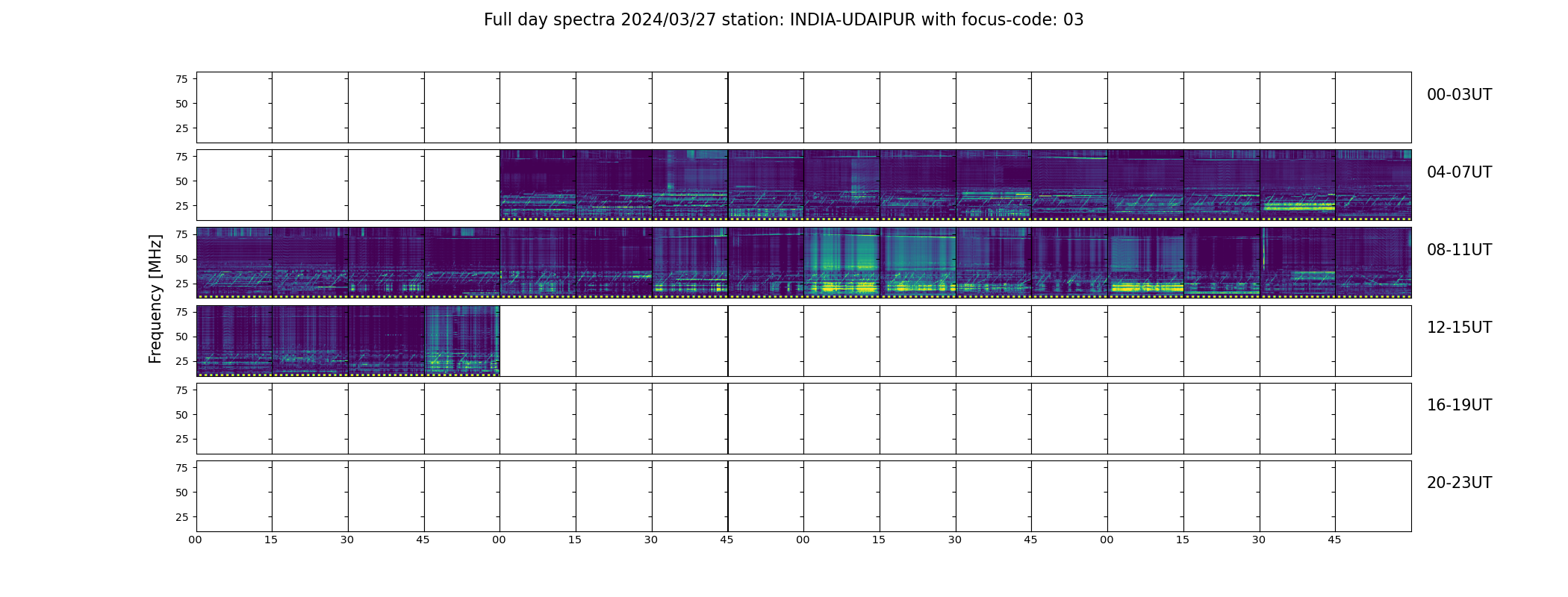Select the 00-03UT row label
1568x597 pixels.
(1459, 95)
